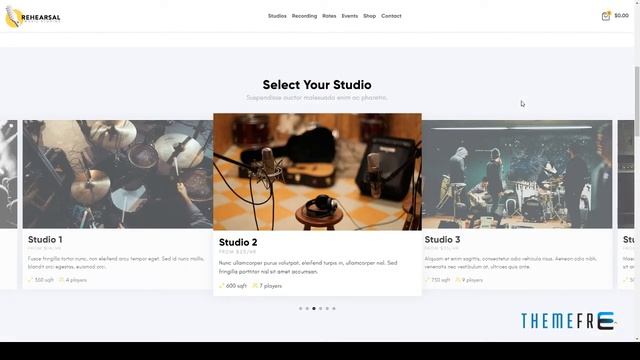The width and height of the screenshot is (640, 360).
Task: Open the Shop menu item
Action: pos(369,16)
